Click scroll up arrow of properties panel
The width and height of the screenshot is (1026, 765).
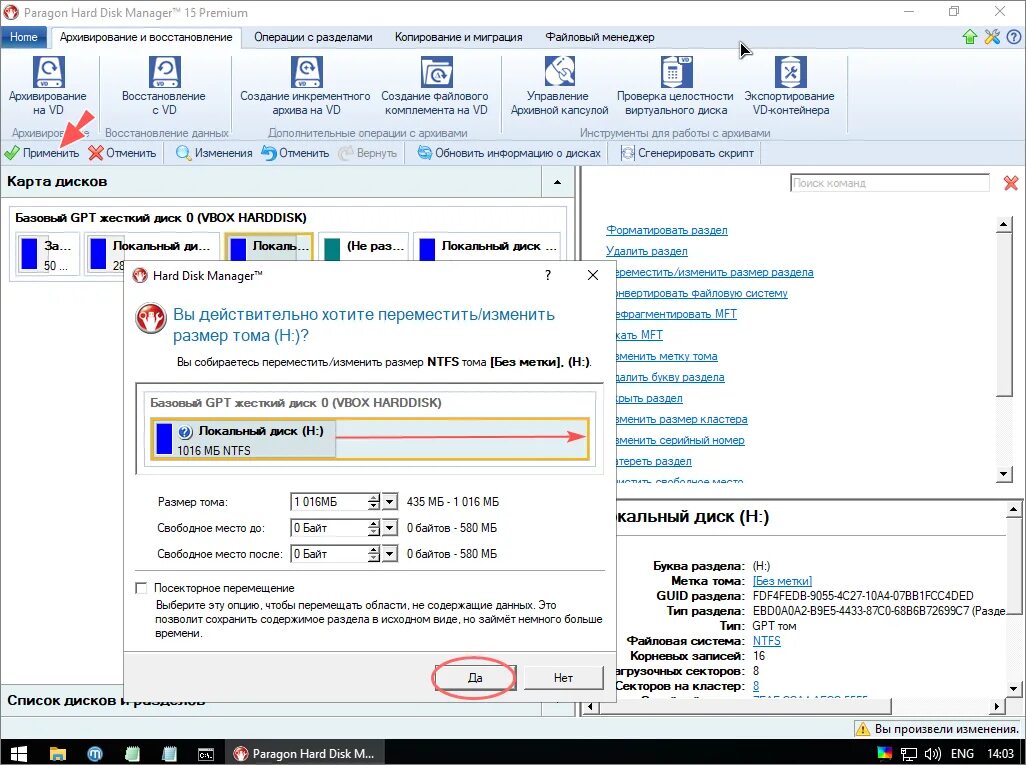click(x=1014, y=509)
